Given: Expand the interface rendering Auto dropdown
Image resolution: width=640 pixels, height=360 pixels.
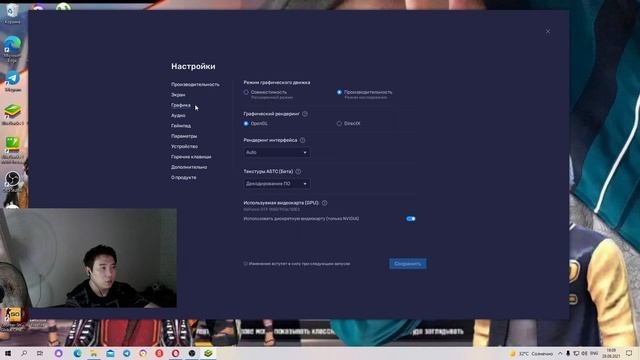Looking at the screenshot, I should point(276,152).
